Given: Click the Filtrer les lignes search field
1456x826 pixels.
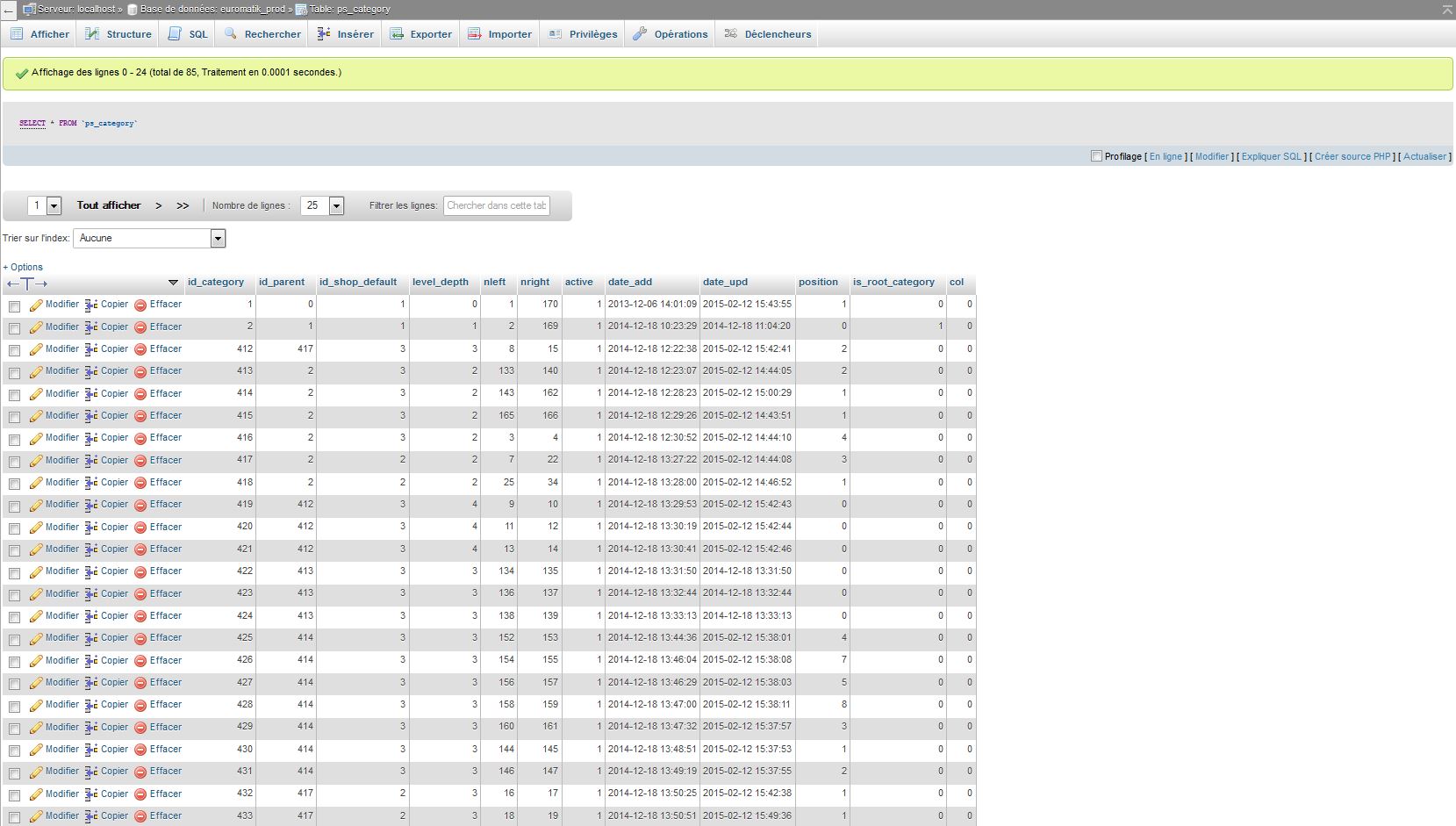Looking at the screenshot, I should [x=497, y=205].
